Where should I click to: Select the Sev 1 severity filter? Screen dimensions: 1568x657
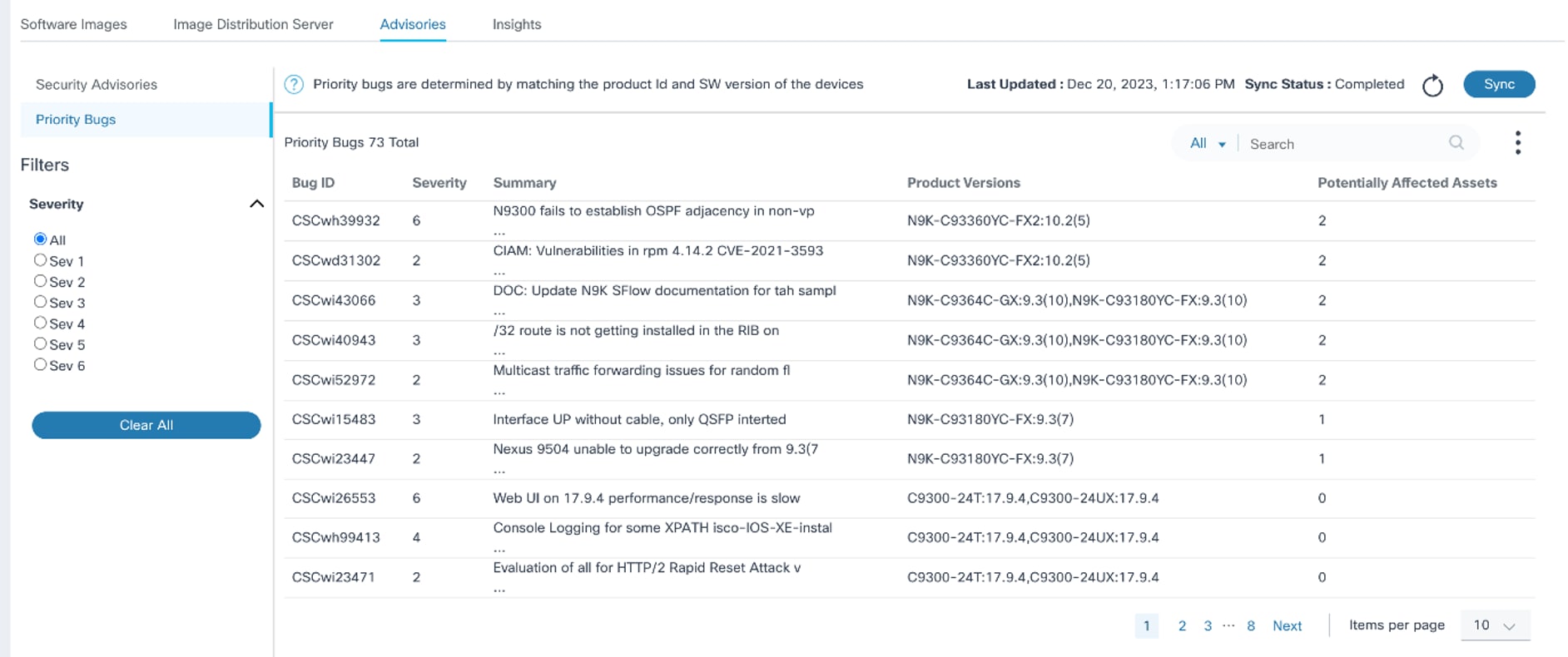click(x=40, y=260)
